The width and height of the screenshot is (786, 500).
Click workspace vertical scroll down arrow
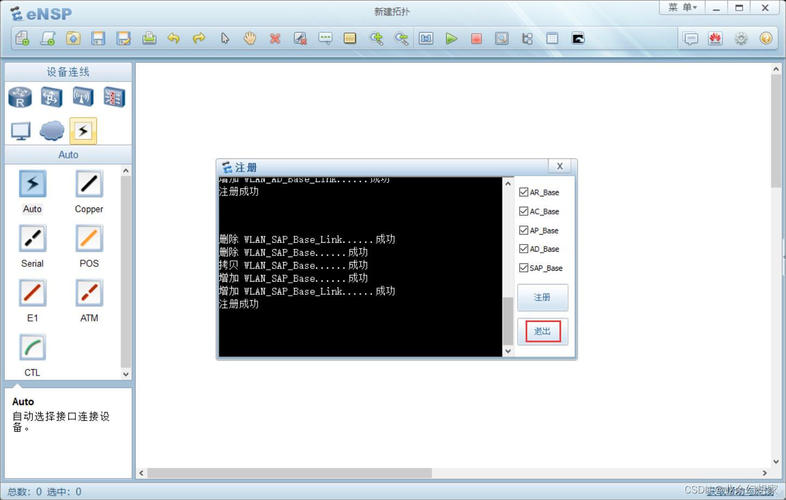(776, 461)
